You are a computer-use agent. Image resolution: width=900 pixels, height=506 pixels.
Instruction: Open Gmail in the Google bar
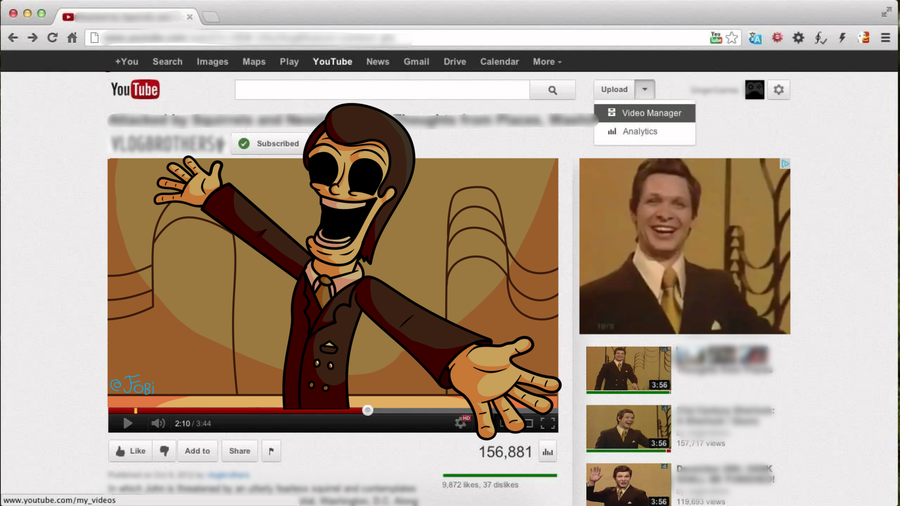[416, 61]
